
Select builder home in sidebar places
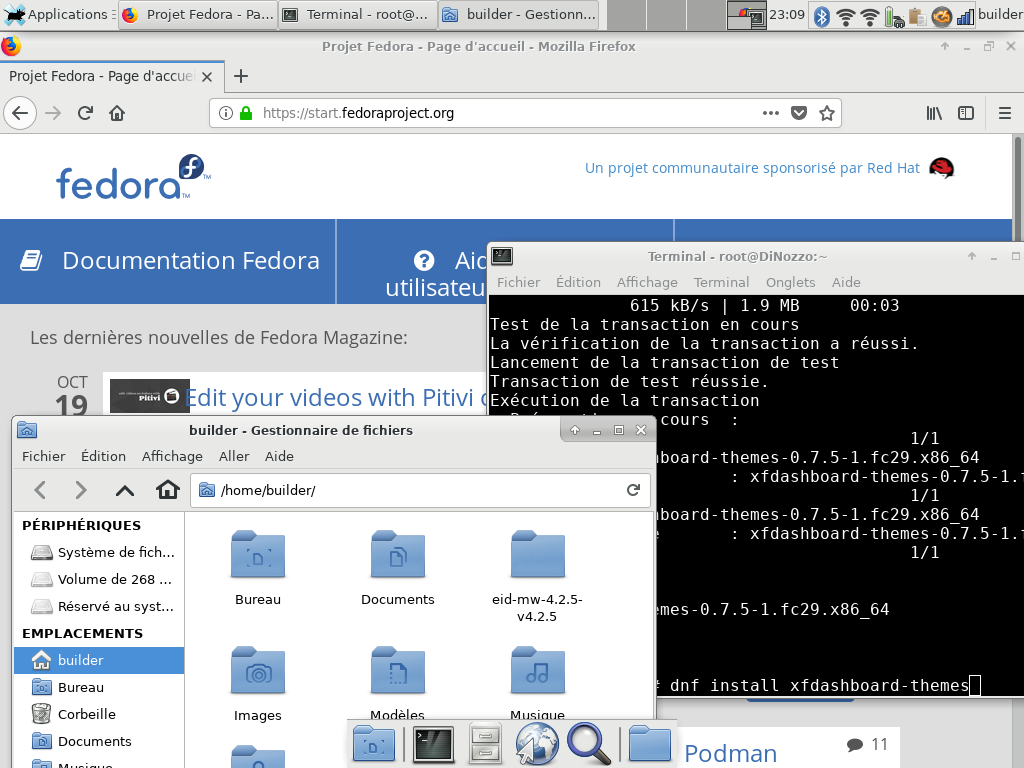(x=99, y=660)
